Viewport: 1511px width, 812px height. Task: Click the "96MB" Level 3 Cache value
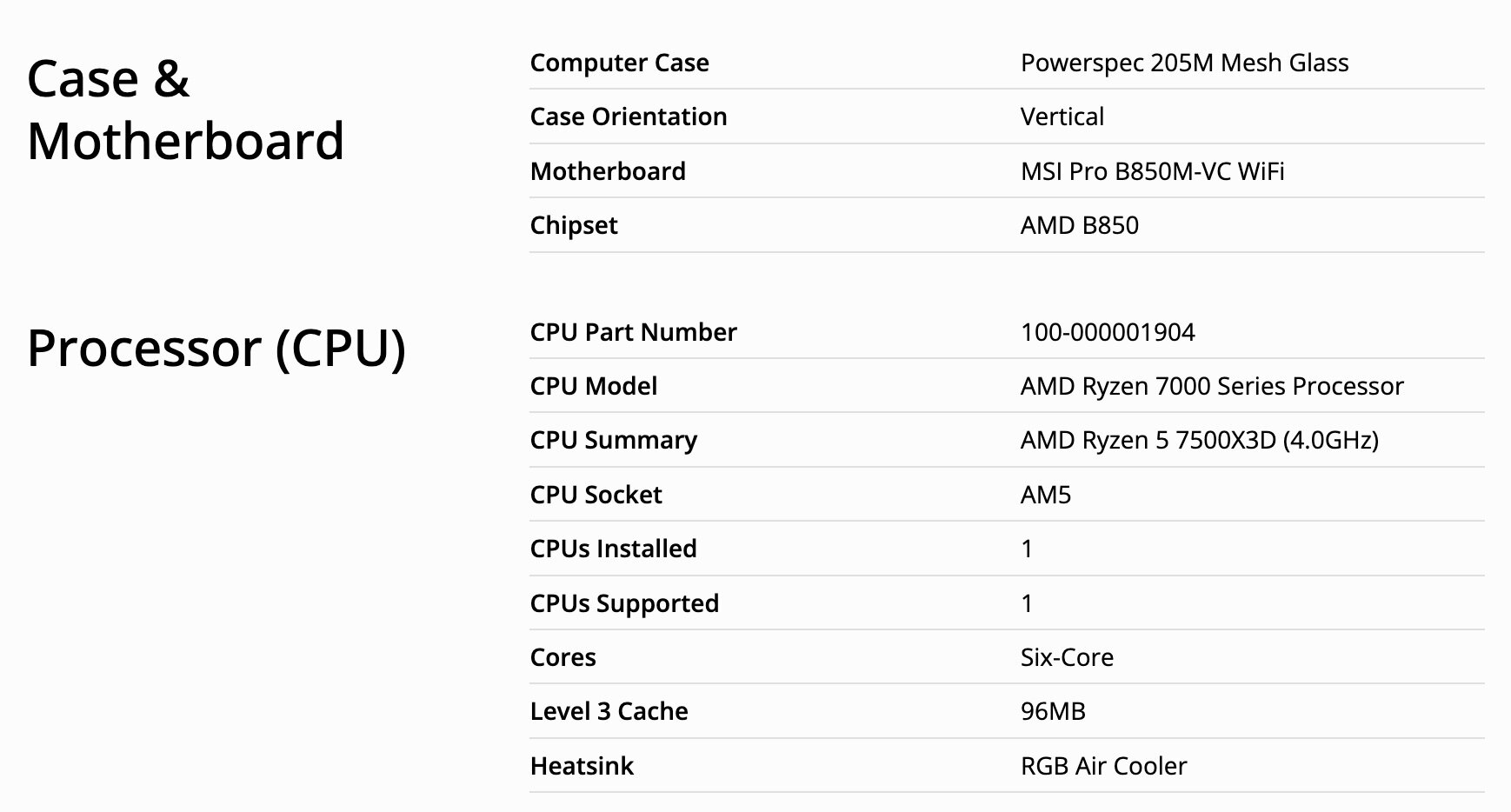pyautogui.click(x=1053, y=711)
